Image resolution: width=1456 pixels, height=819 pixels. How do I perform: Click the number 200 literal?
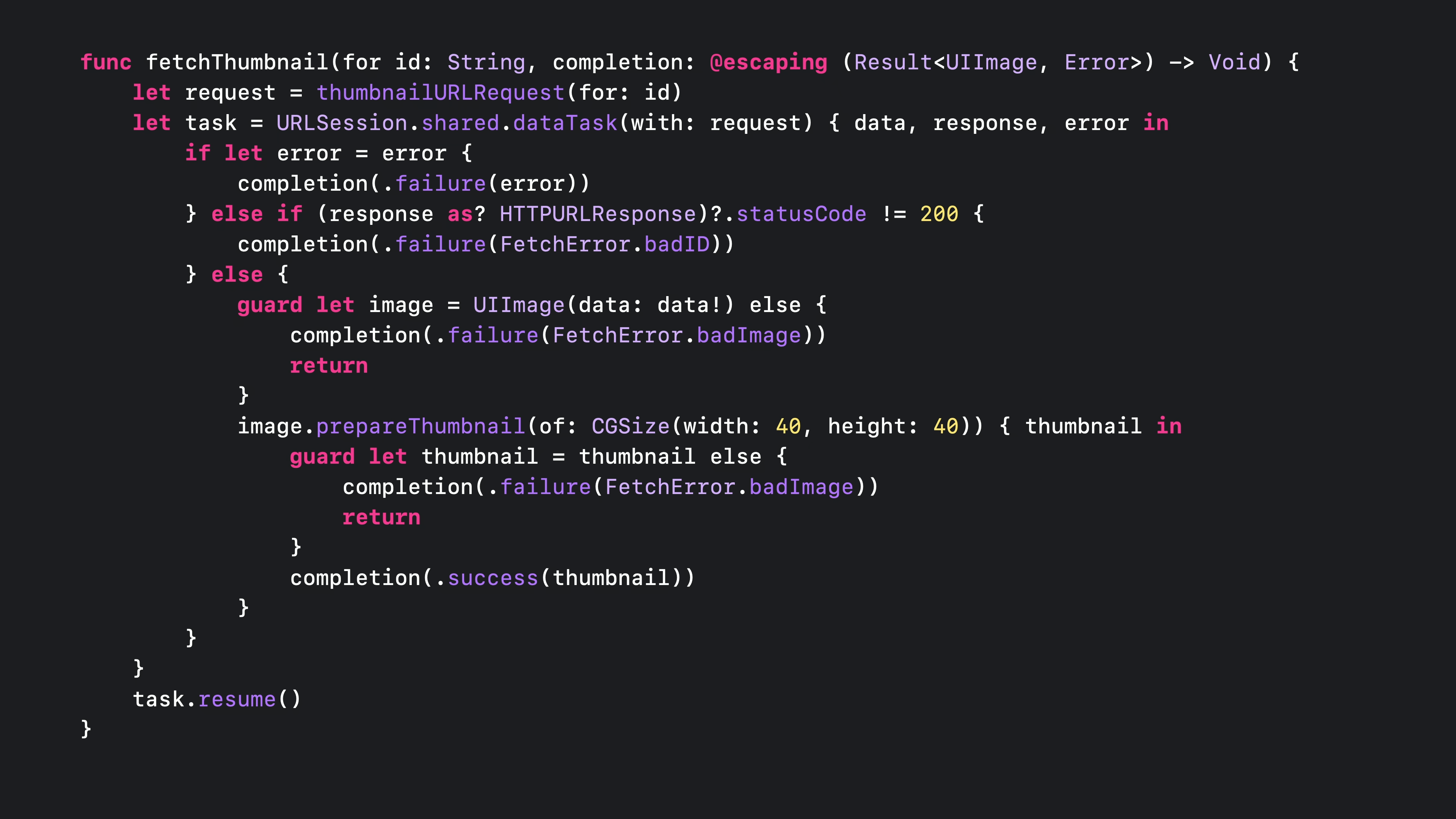tap(939, 214)
